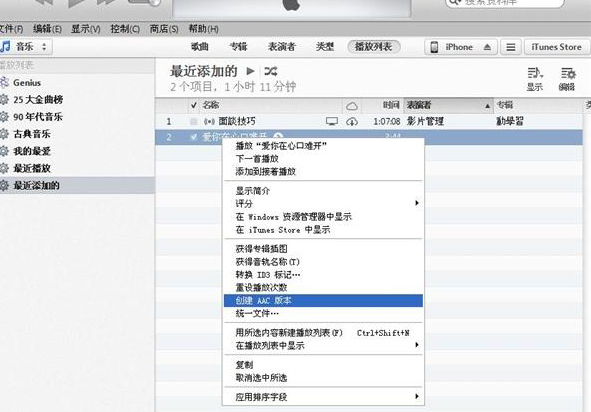Open the 古典音乐 playlist

coord(32,134)
